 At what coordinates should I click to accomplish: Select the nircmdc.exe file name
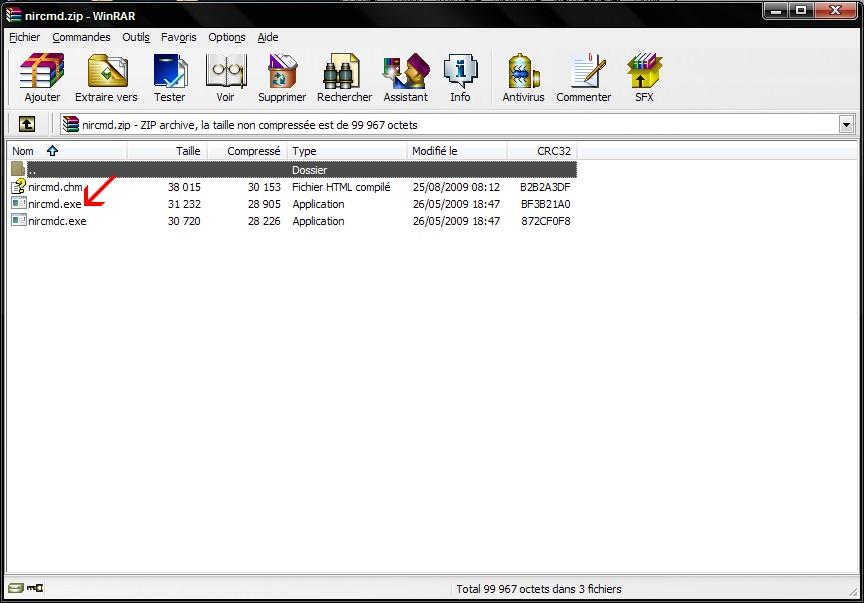click(x=57, y=221)
